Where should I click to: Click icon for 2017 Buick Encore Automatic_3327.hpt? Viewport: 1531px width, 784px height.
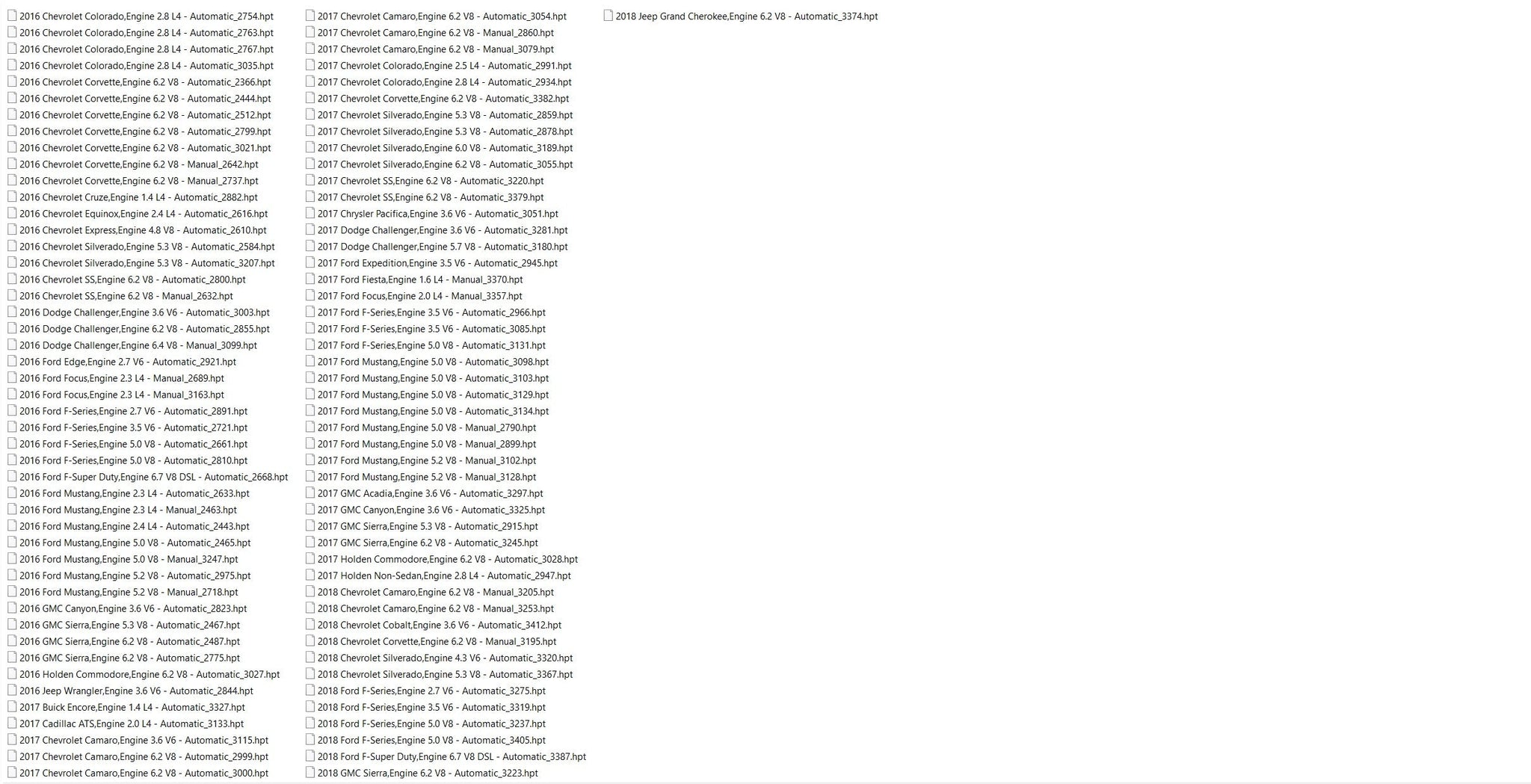12,706
